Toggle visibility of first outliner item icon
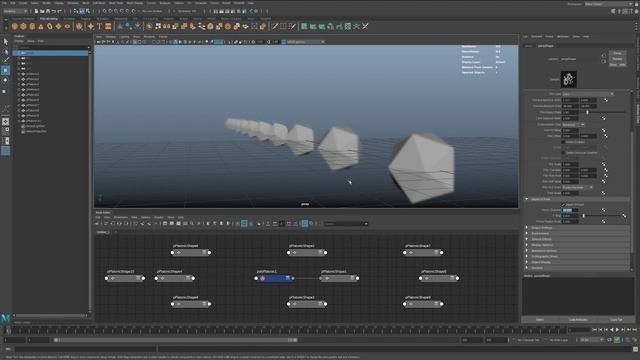The image size is (640, 360). (x=23, y=53)
